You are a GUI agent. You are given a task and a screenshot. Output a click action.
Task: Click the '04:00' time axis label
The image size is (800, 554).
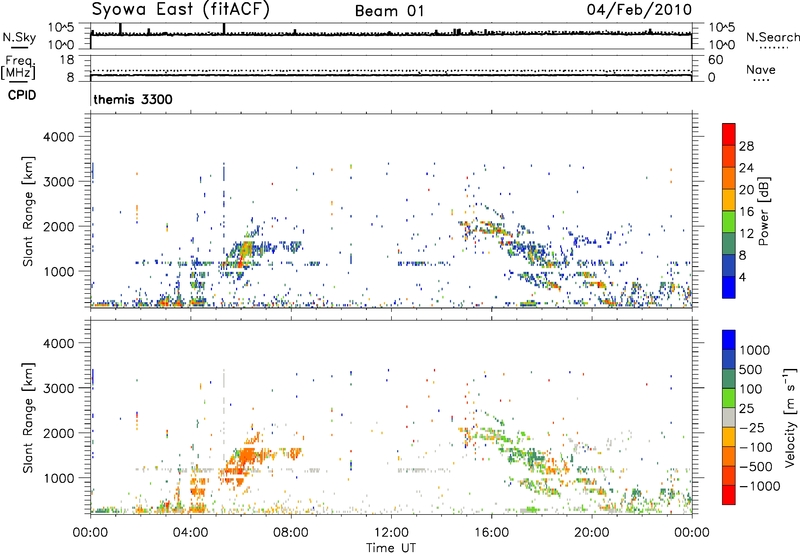click(190, 533)
